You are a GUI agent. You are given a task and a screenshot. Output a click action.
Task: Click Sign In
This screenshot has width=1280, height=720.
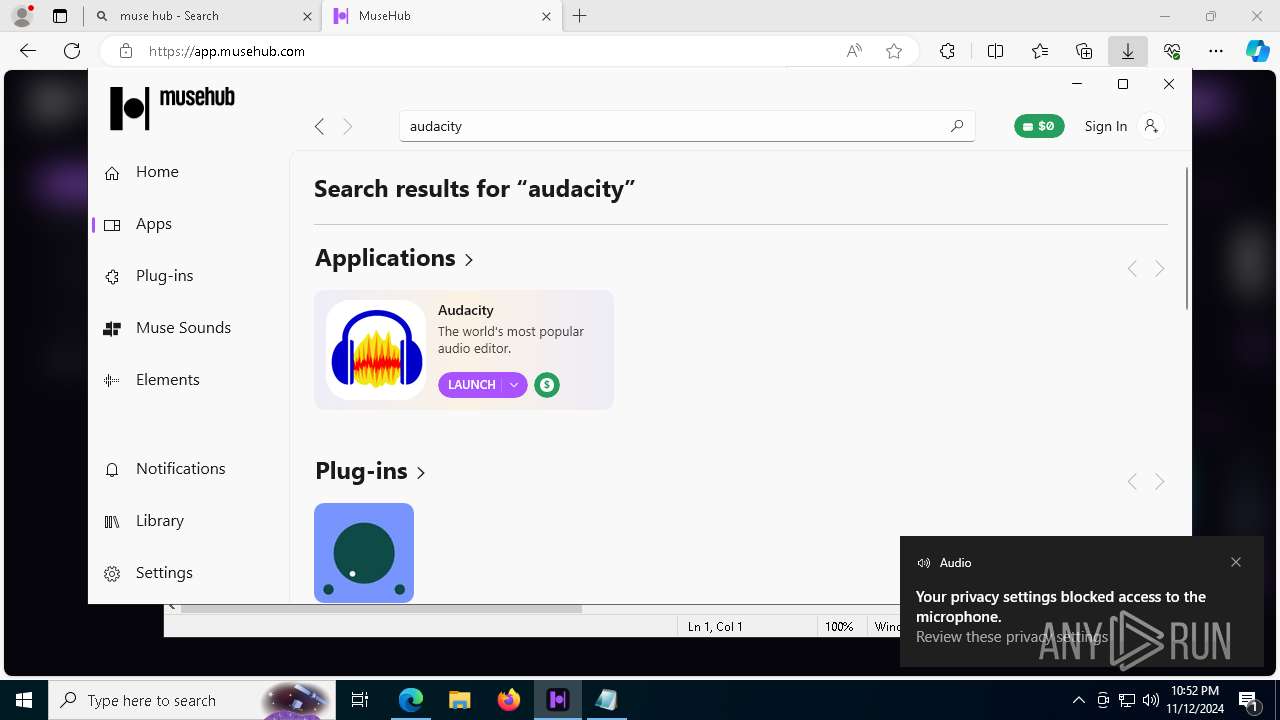(1105, 126)
